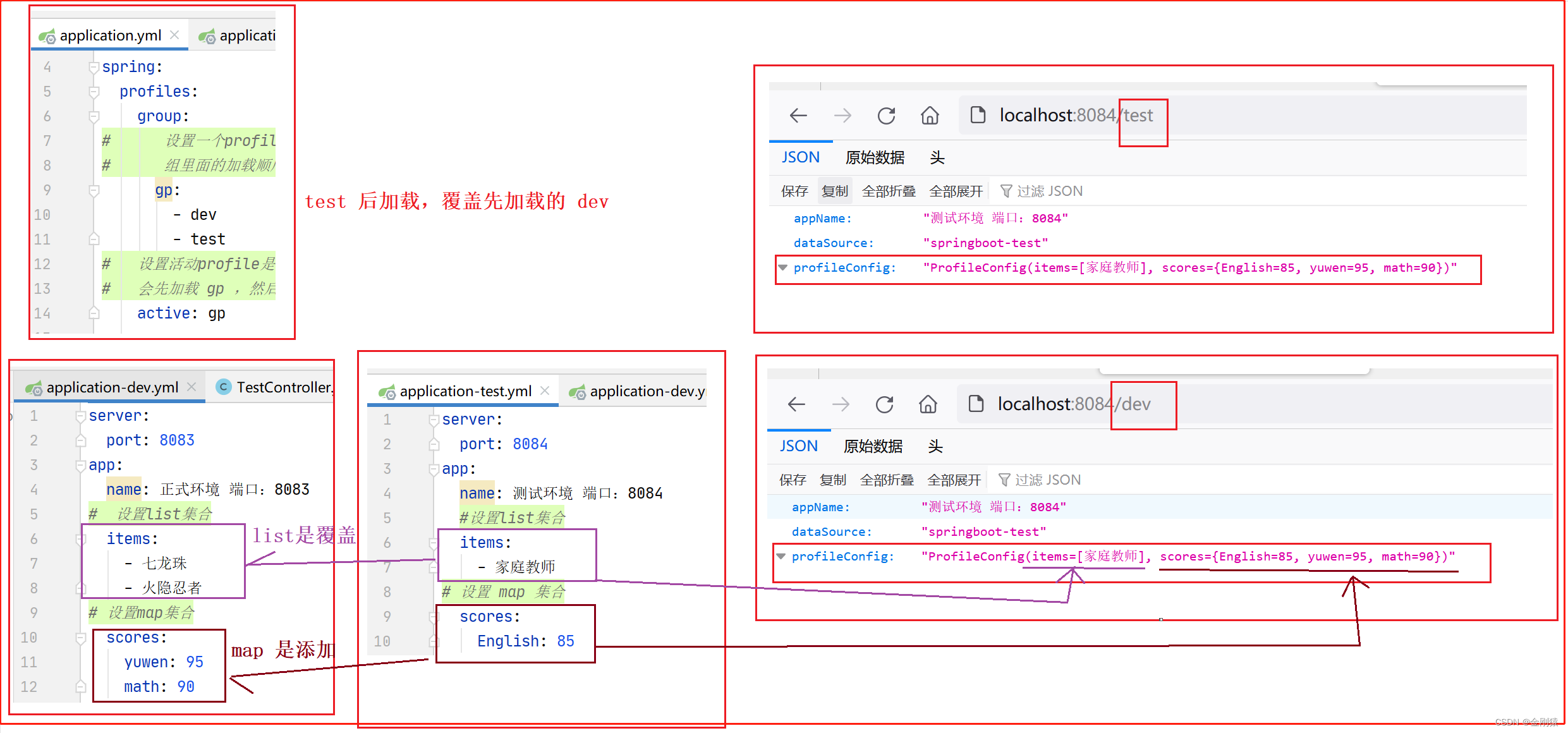This screenshot has width=1568, height=733.
Task: Click the localhost:8084/dev address bar
Action: pyautogui.click(x=1255, y=404)
